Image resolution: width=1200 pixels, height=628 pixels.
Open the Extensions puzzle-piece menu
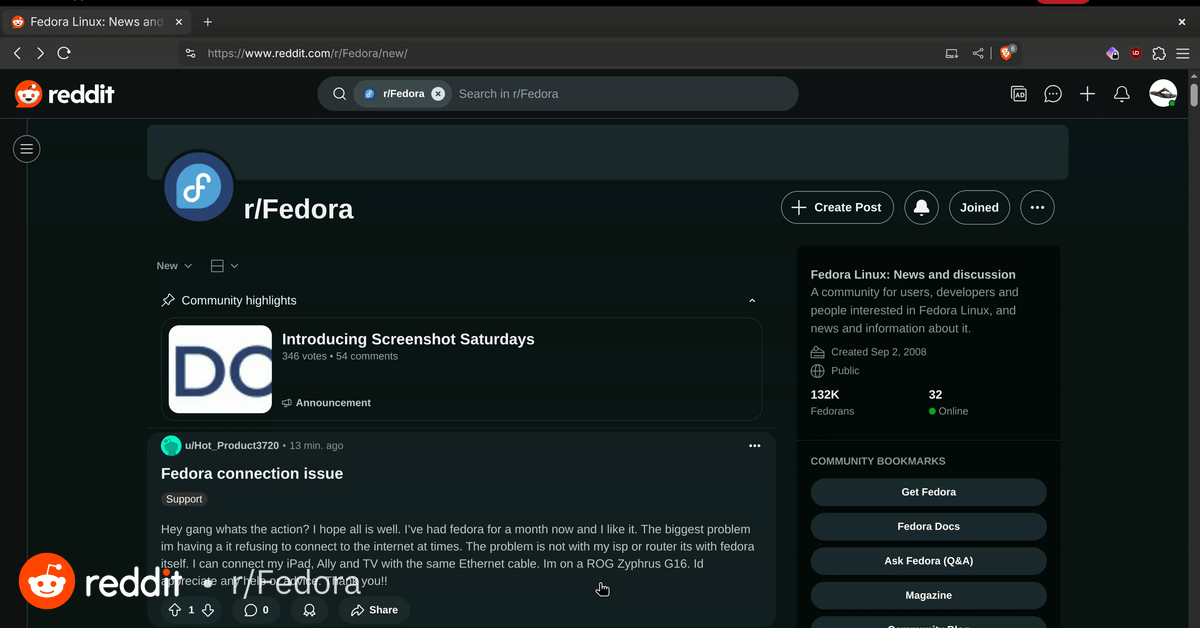point(1160,53)
